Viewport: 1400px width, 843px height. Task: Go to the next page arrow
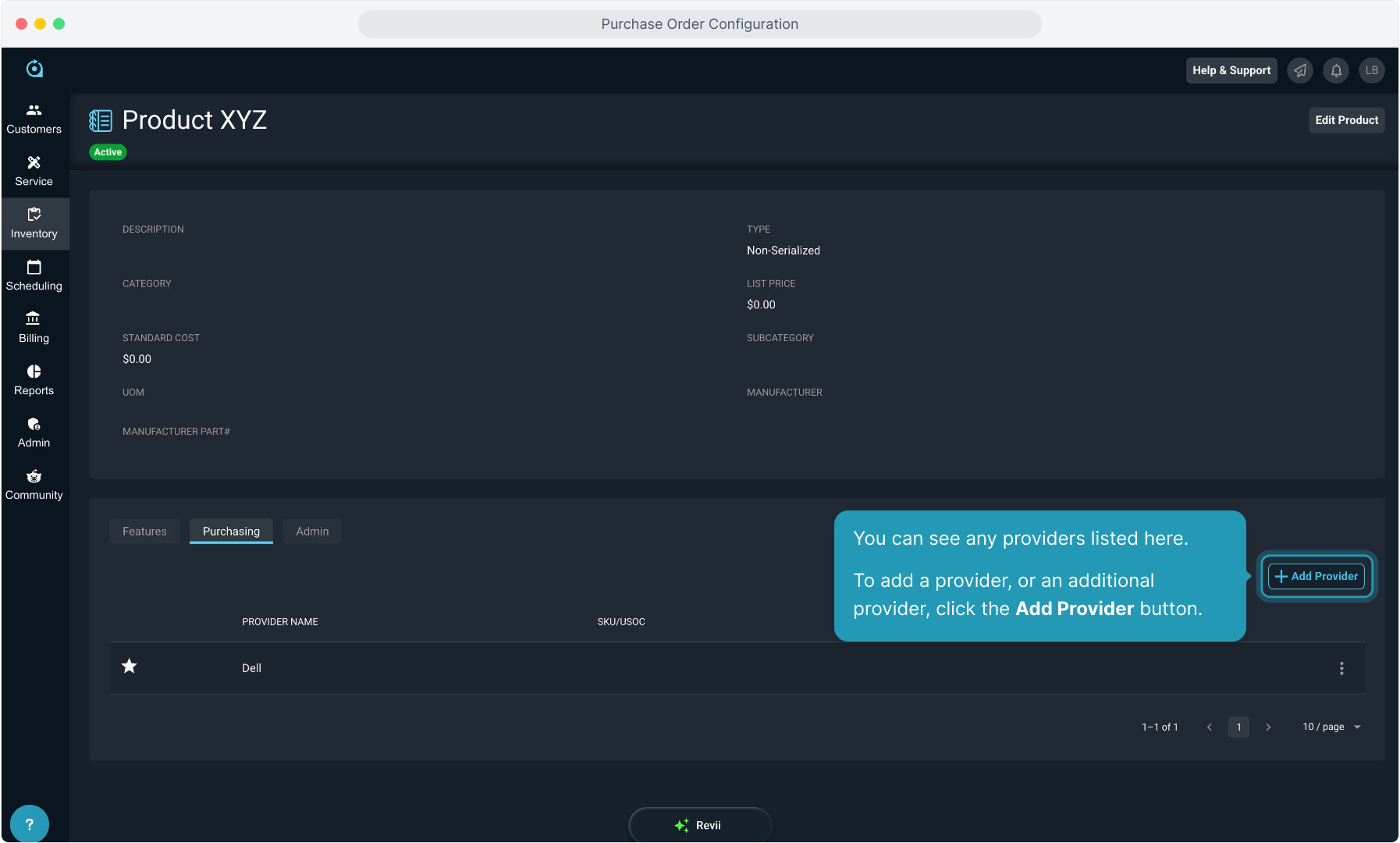(1268, 727)
